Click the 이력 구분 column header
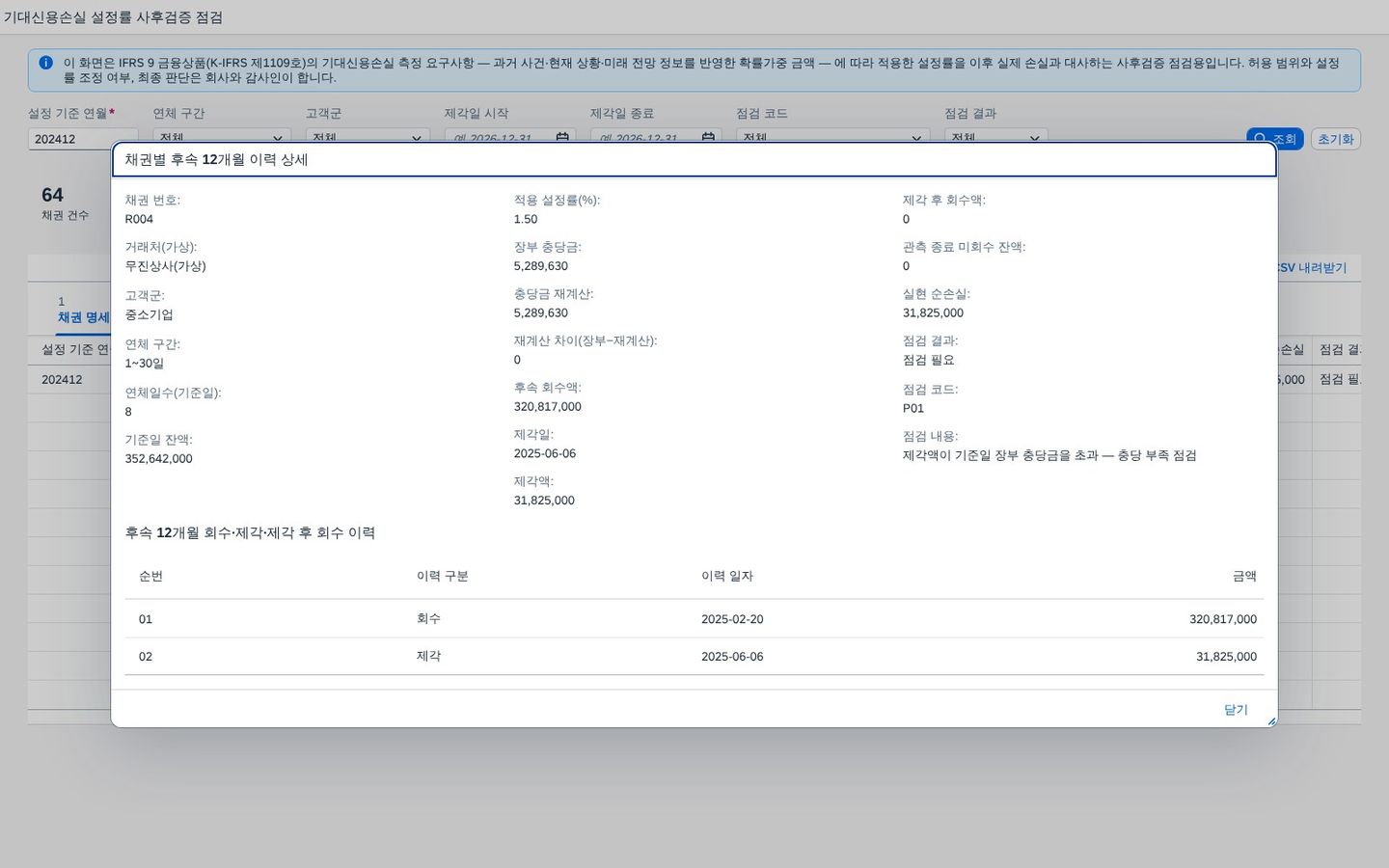Screen dimensions: 1389x868 click(443, 576)
